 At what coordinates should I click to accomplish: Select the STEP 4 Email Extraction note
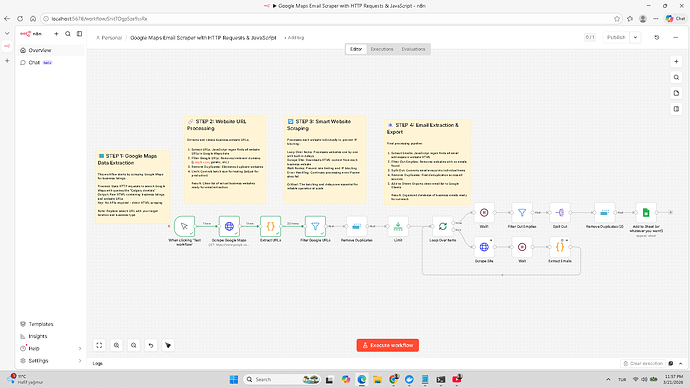click(x=427, y=162)
